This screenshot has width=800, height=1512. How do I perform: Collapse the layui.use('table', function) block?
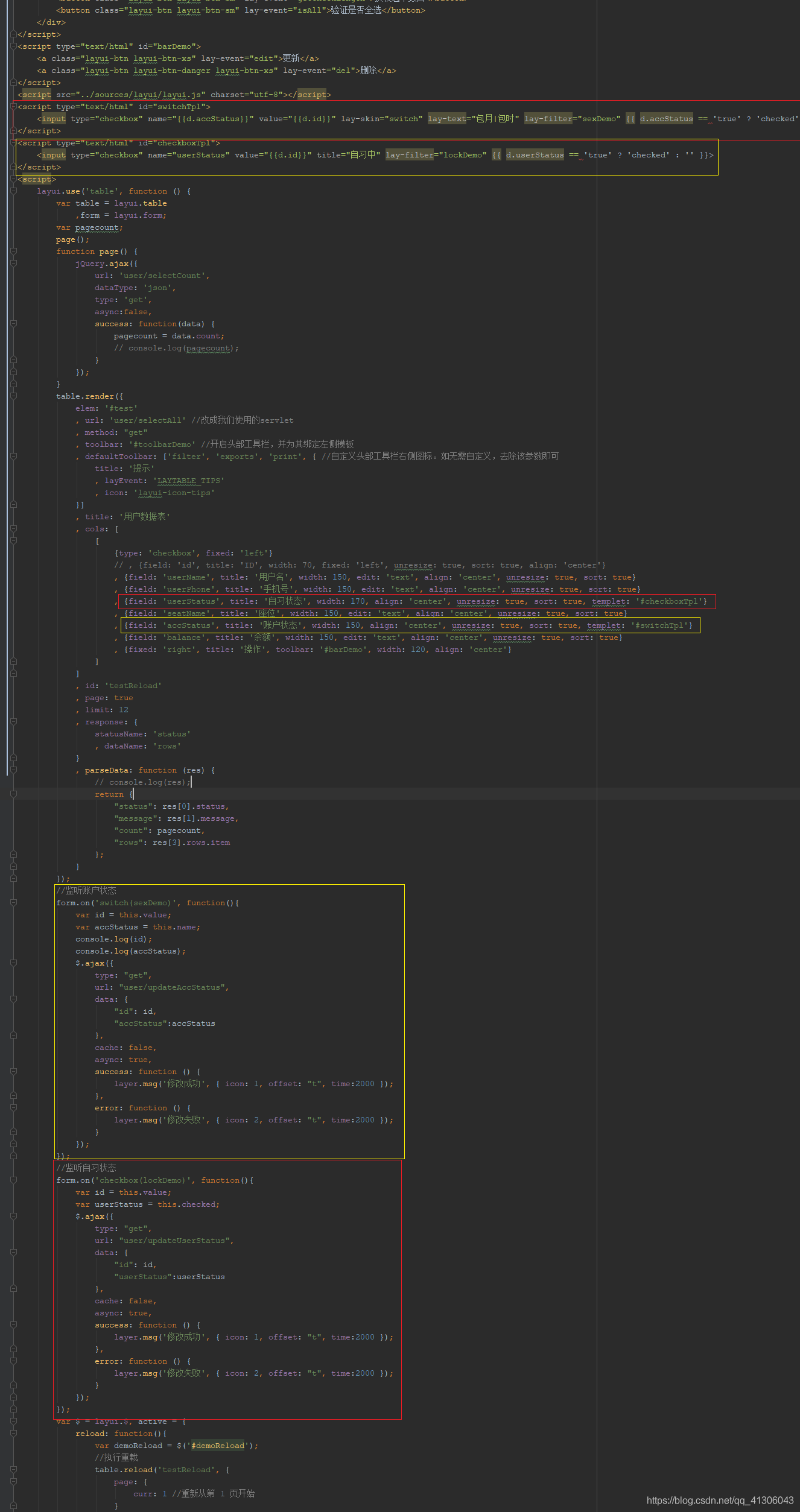[13, 191]
